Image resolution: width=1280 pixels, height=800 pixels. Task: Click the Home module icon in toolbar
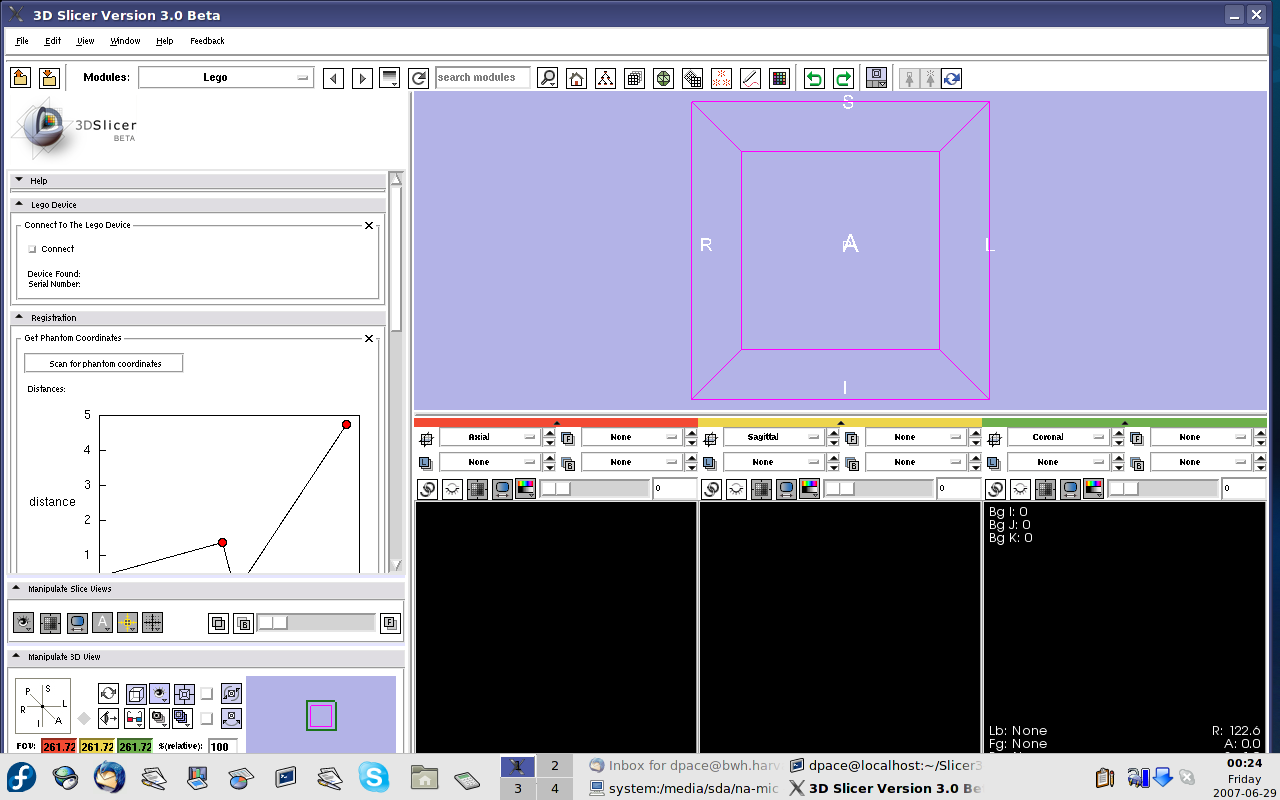tap(576, 78)
